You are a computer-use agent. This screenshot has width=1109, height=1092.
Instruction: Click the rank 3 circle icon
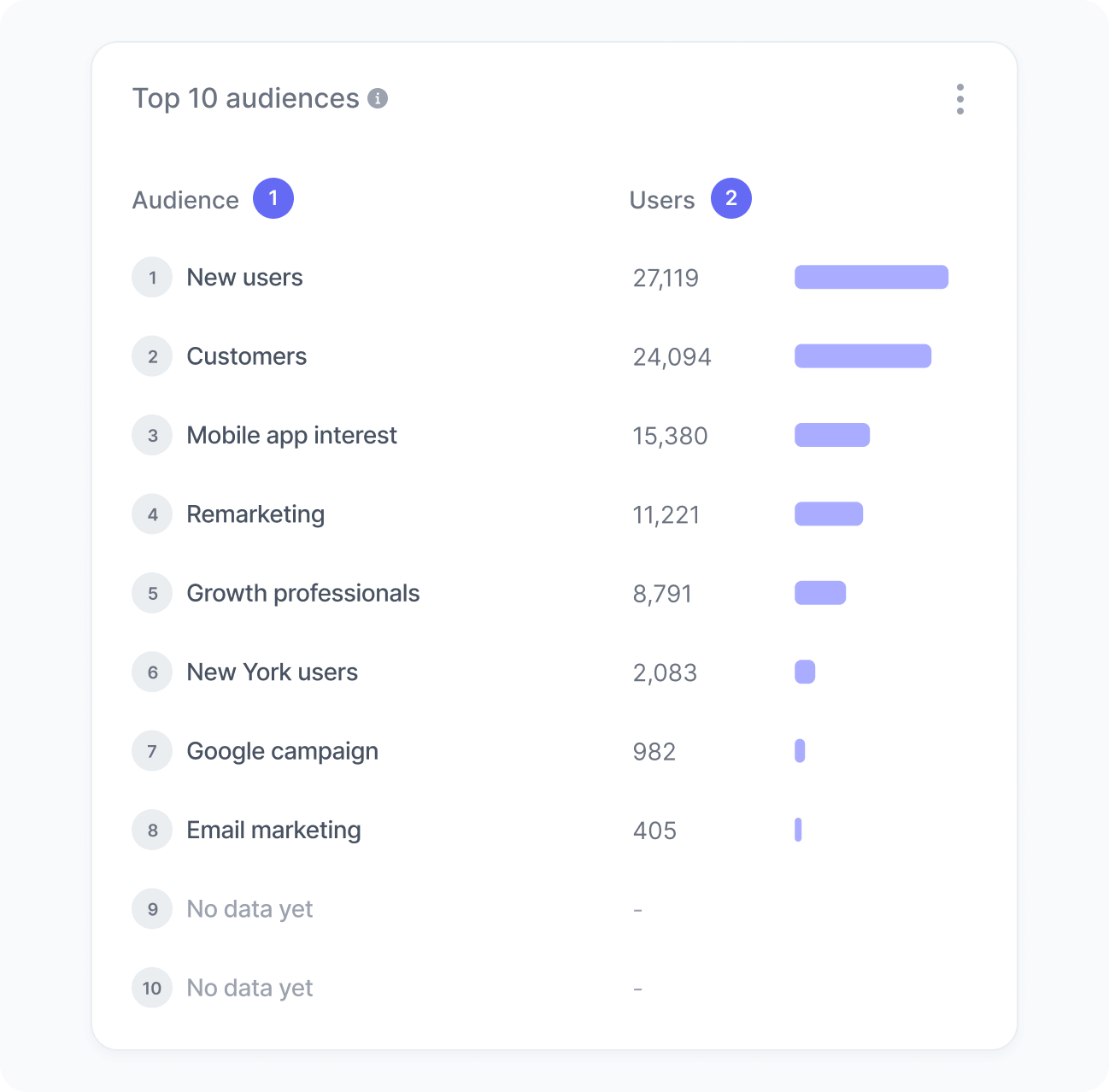pos(152,436)
